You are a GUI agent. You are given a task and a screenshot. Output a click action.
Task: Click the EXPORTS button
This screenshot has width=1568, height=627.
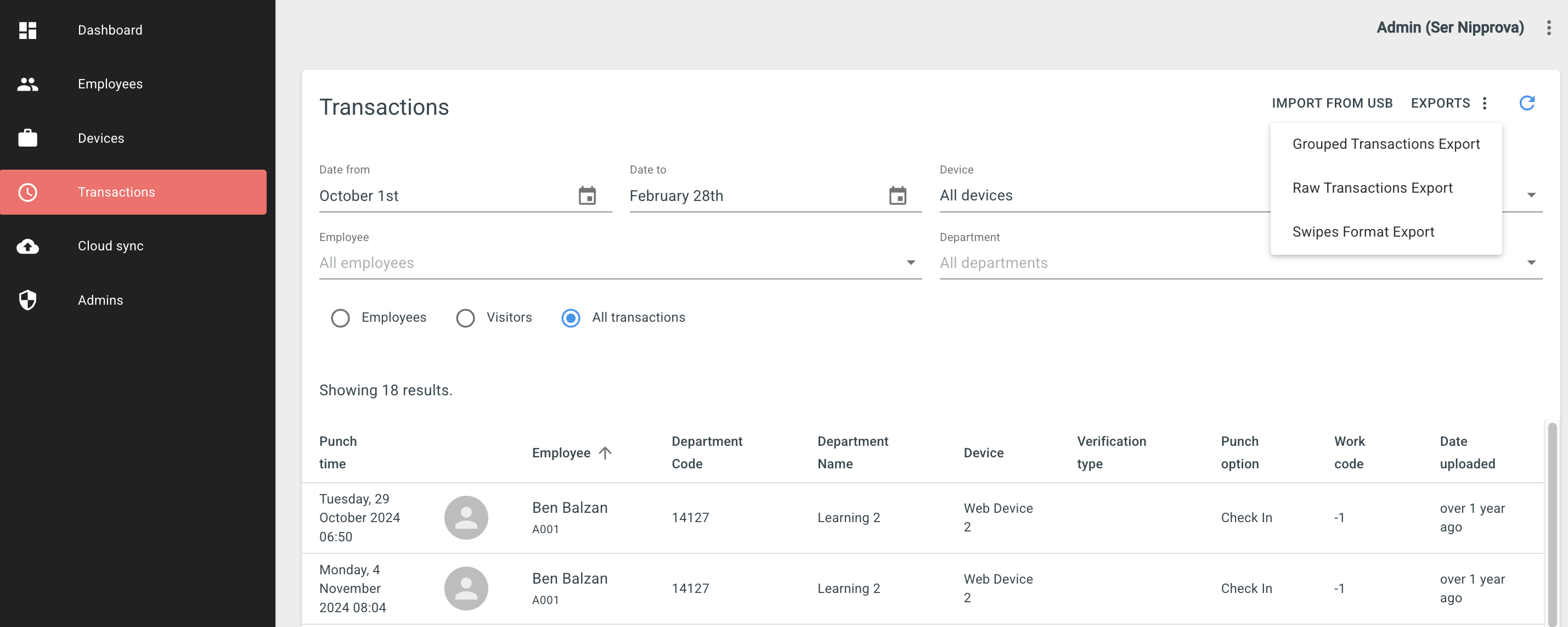[x=1440, y=103]
